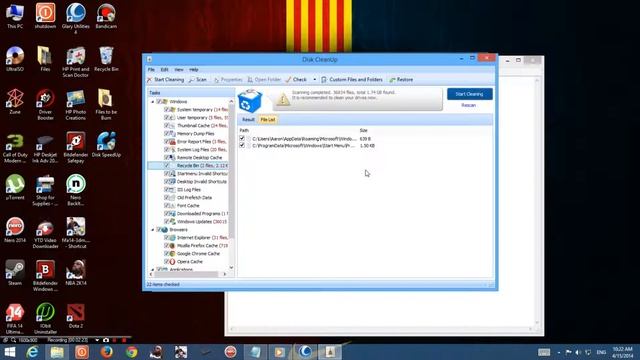This screenshot has height=360, width=640.
Task: Open Custom Files and Folders
Action: pyautogui.click(x=352, y=80)
